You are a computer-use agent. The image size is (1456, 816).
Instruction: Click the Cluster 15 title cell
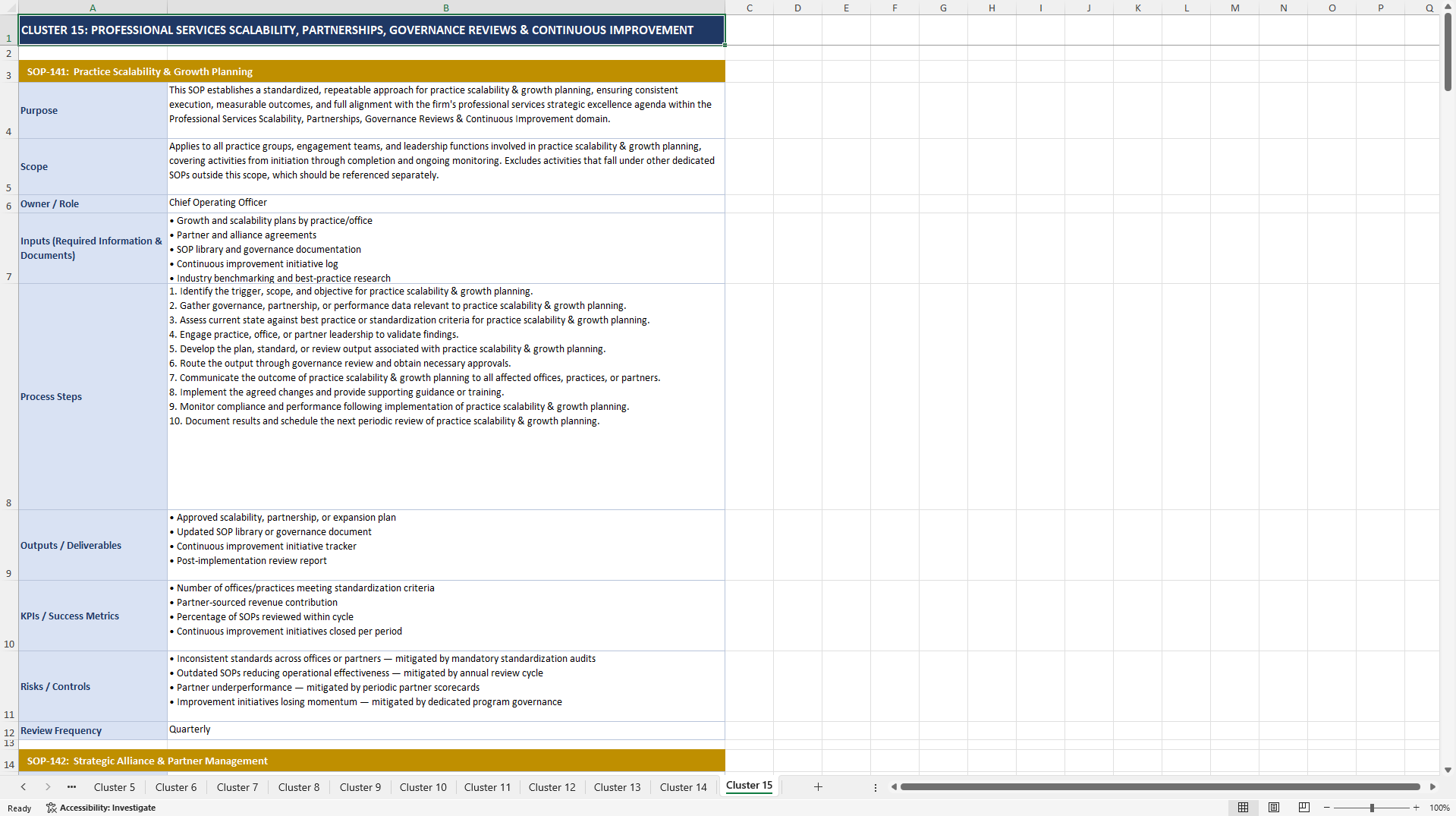point(372,30)
